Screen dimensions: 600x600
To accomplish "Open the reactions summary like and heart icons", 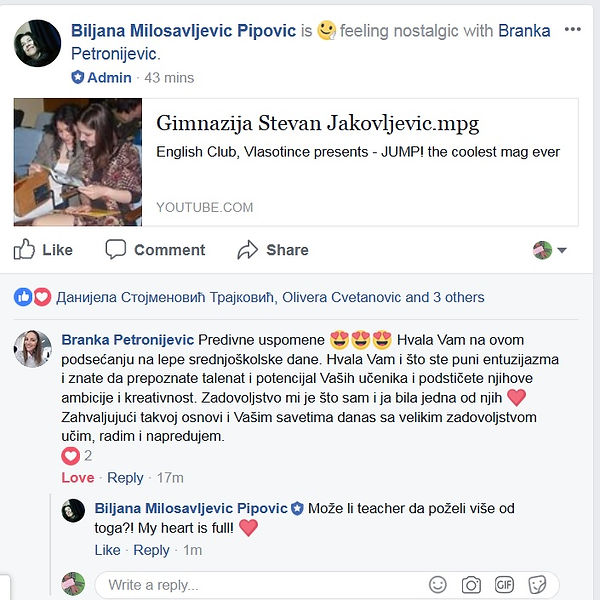I will point(32,297).
